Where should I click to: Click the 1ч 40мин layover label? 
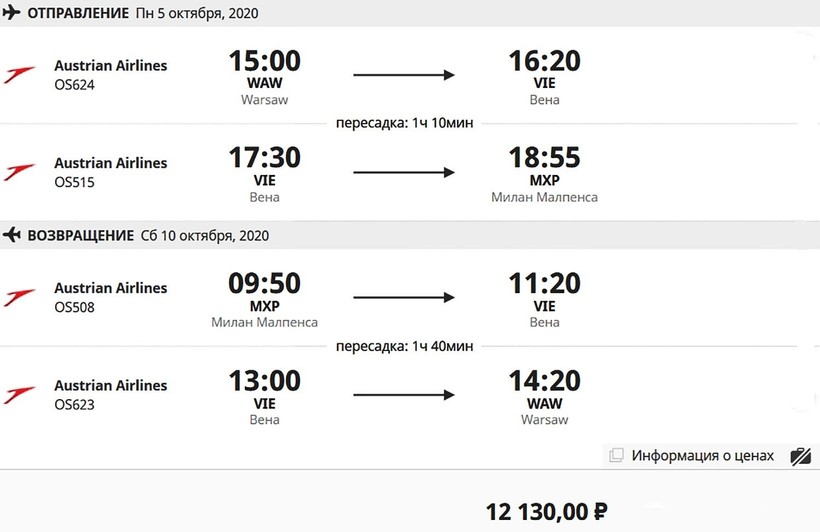click(404, 346)
